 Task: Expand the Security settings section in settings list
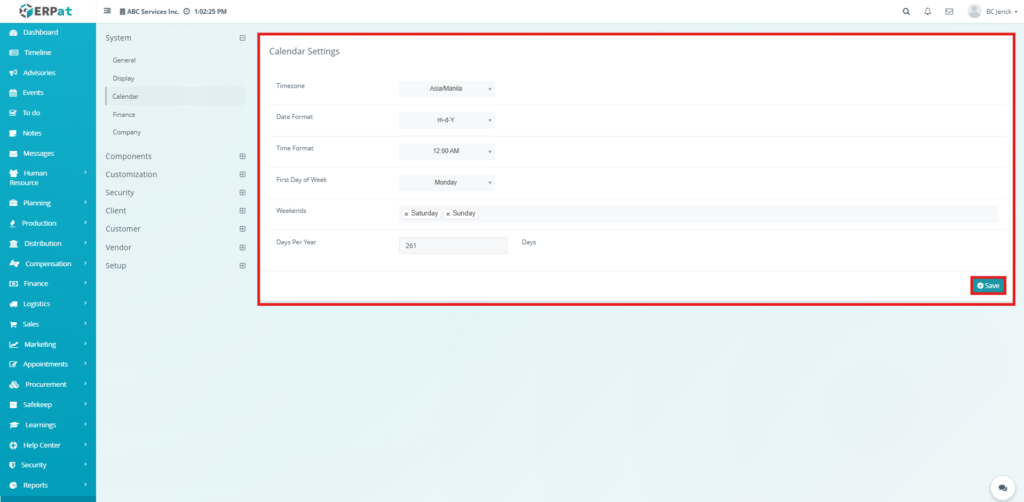[242, 193]
